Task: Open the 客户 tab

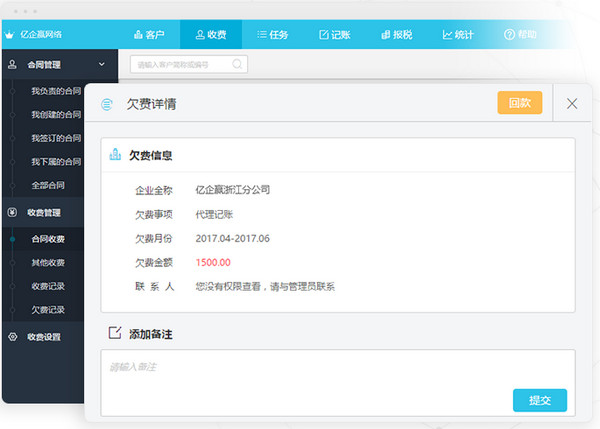Action: point(148,34)
